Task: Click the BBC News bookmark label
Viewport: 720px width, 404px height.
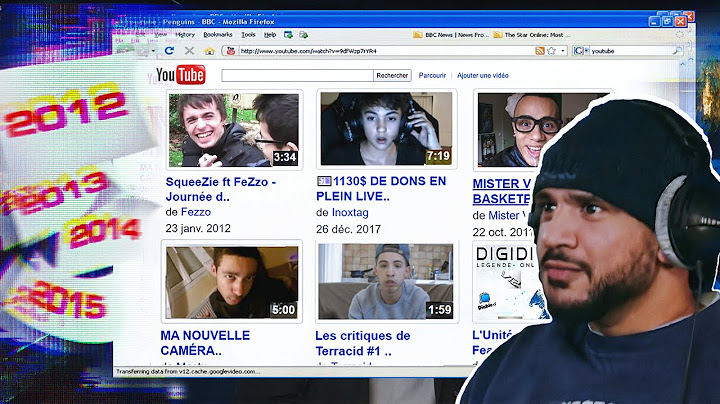Action: pos(457,35)
